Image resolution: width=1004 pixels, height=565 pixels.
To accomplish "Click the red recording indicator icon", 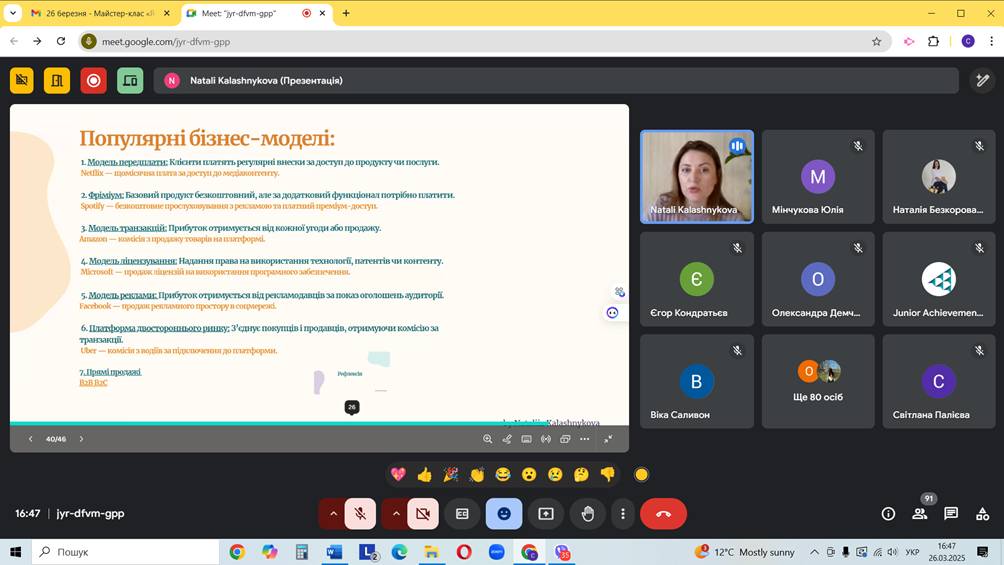I will (x=94, y=81).
